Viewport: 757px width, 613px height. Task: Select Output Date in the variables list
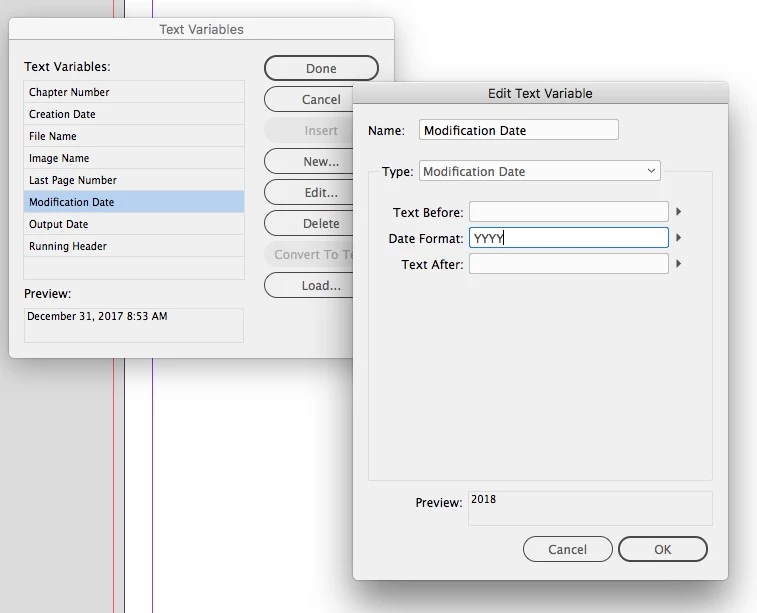pyautogui.click(x=134, y=224)
